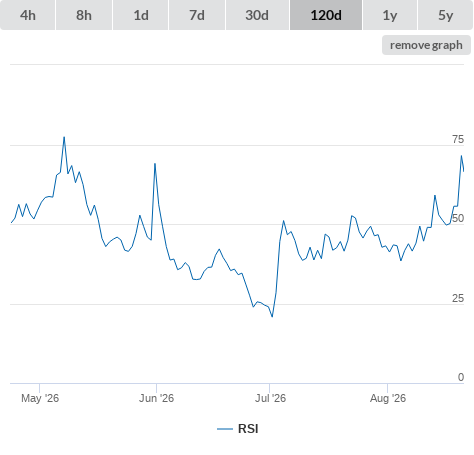Click the 75 level axis label
Screen dimensions: 474x455
[x=458, y=139]
